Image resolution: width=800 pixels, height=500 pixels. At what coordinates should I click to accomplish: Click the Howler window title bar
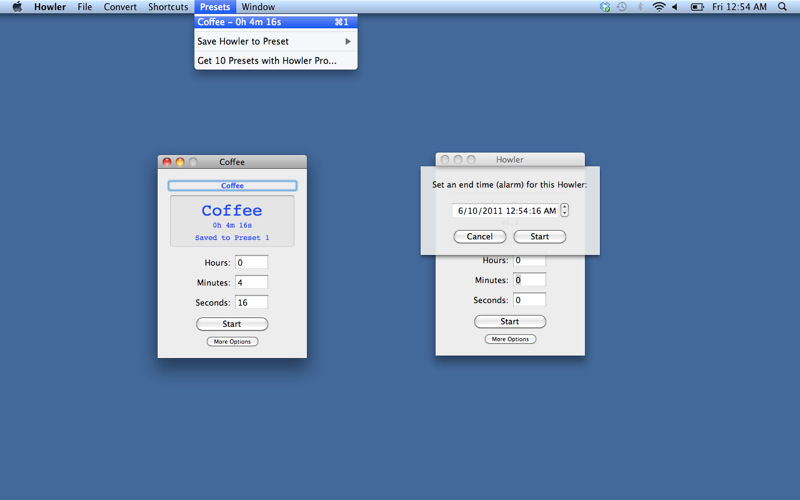[x=510, y=160]
